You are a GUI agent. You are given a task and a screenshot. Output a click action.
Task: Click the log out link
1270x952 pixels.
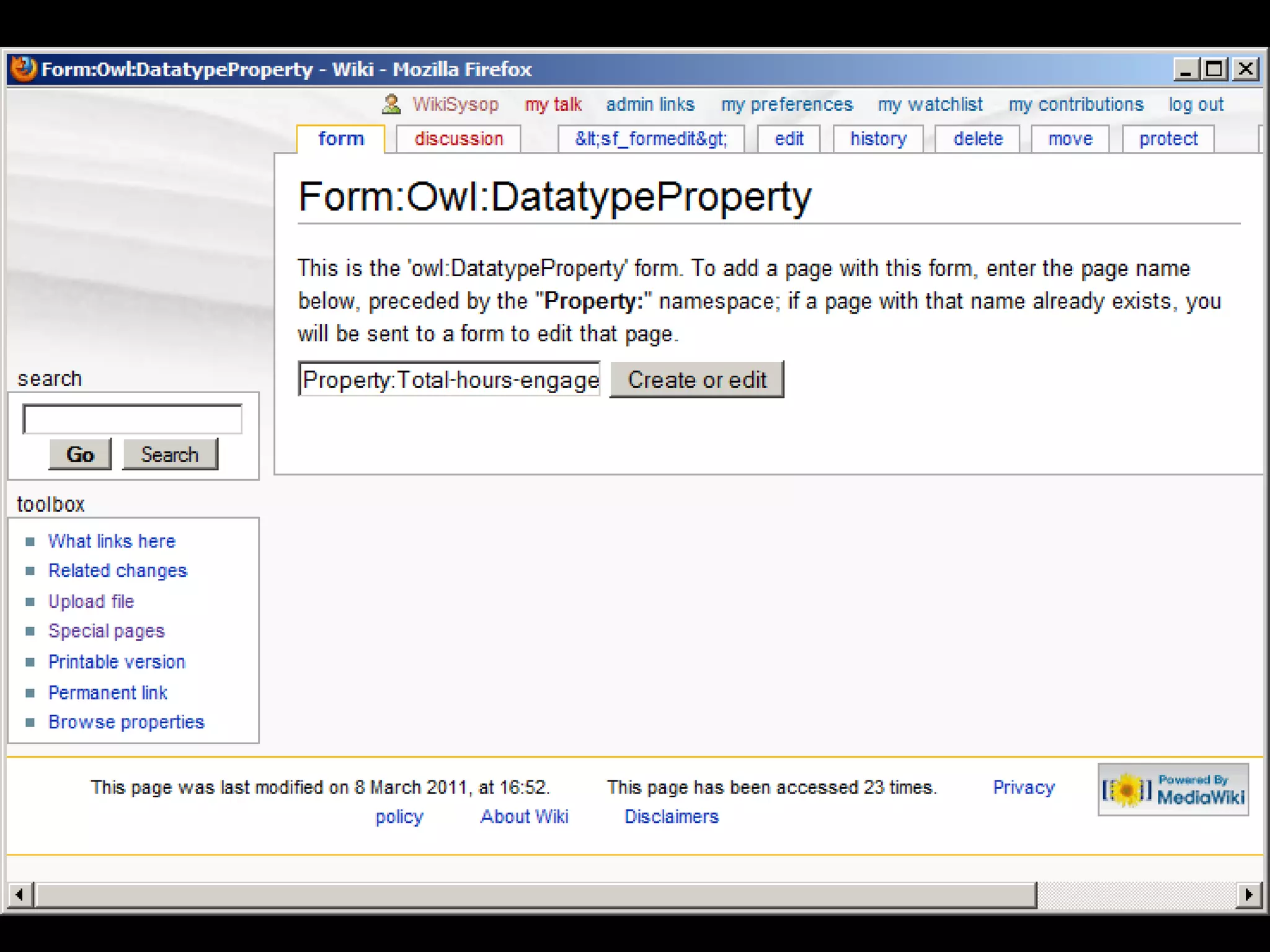coord(1196,105)
